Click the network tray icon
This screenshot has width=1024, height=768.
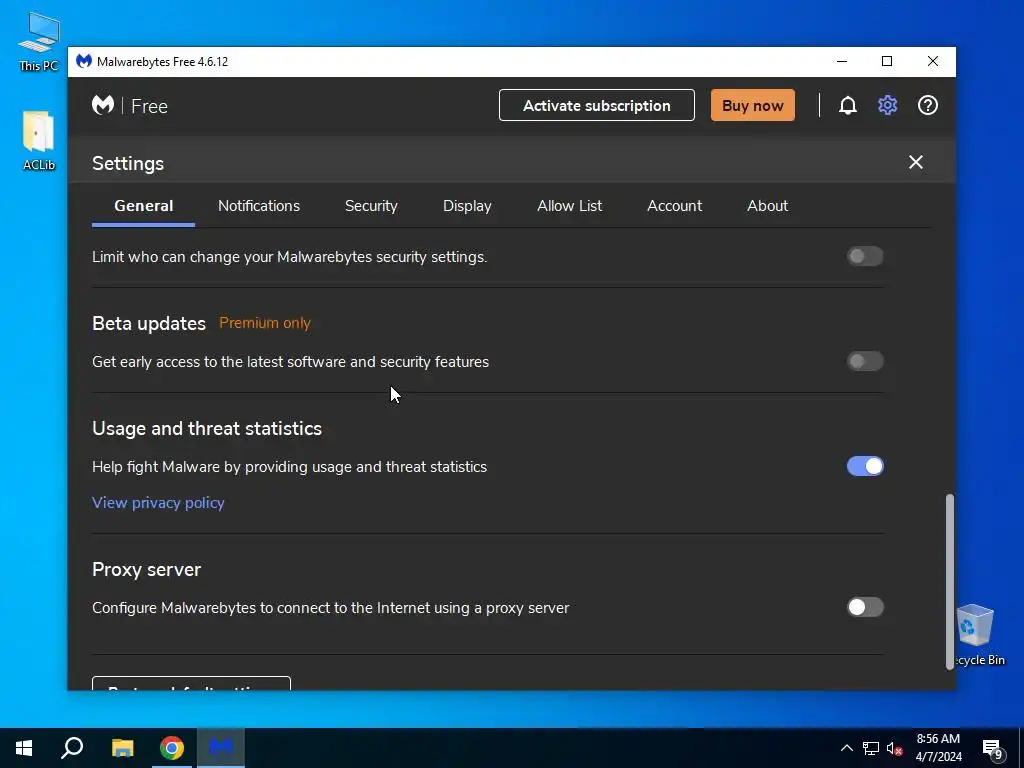coord(871,748)
